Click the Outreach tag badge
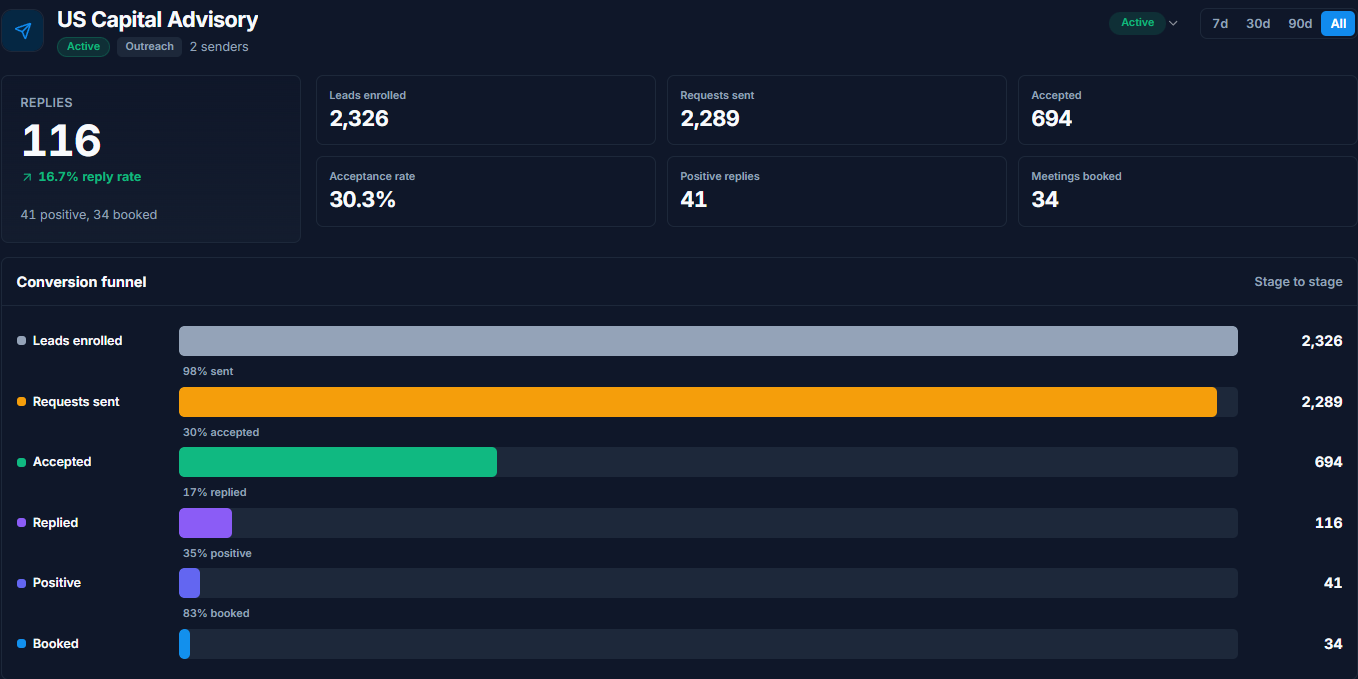This screenshot has width=1358, height=679. pos(150,46)
